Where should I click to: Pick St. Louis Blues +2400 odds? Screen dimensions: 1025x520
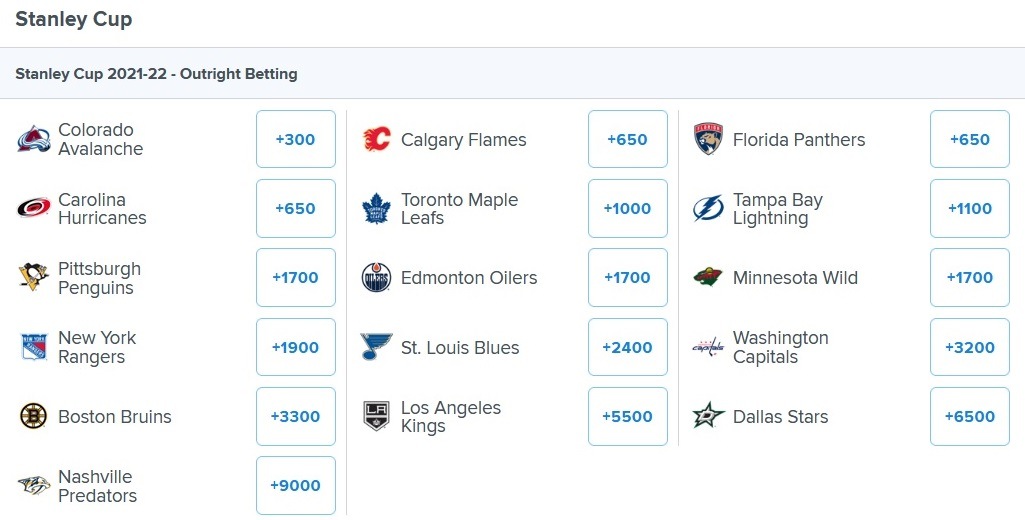coord(628,347)
